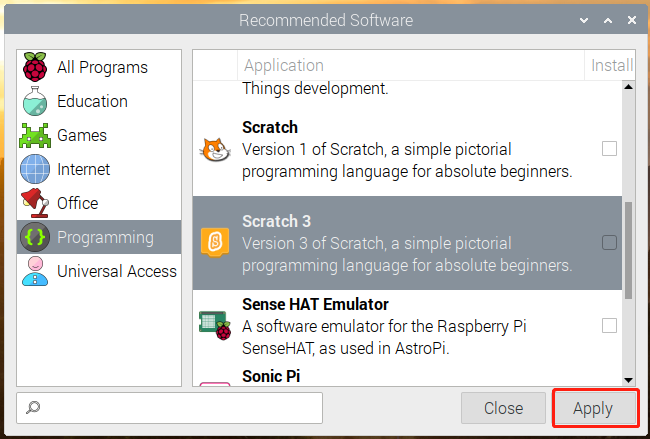Click the vertical scrollbar thumb
This screenshot has height=439, width=650.
tap(628, 250)
